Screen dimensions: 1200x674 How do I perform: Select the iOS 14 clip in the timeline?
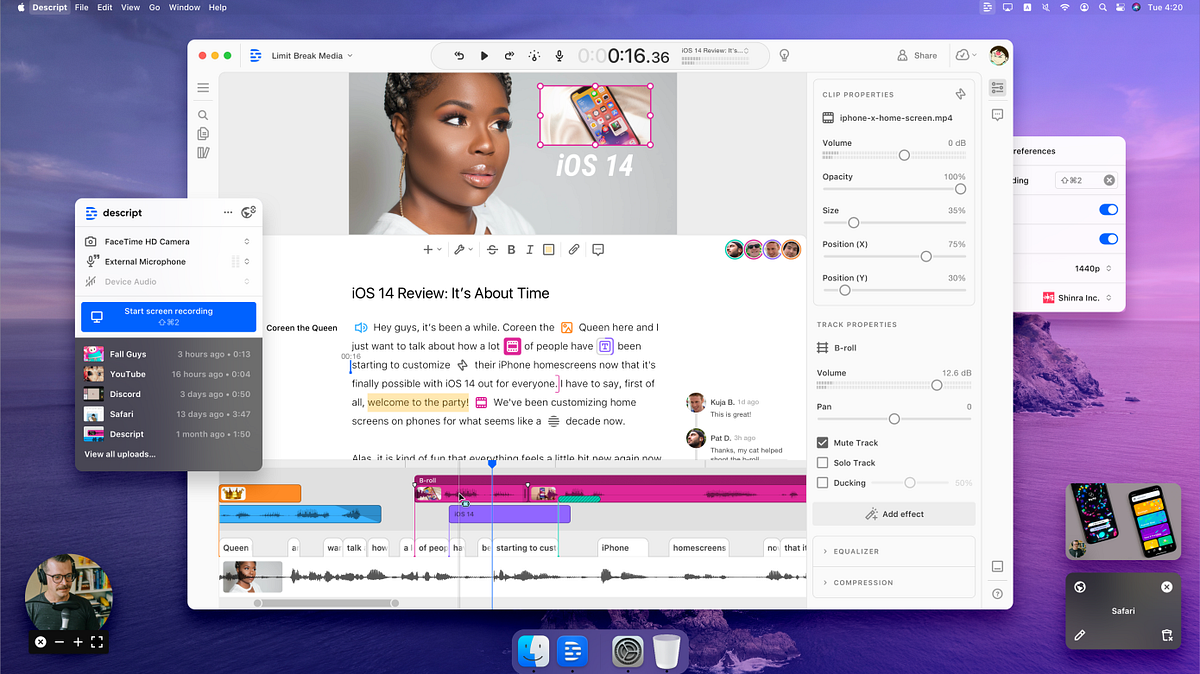[508, 513]
